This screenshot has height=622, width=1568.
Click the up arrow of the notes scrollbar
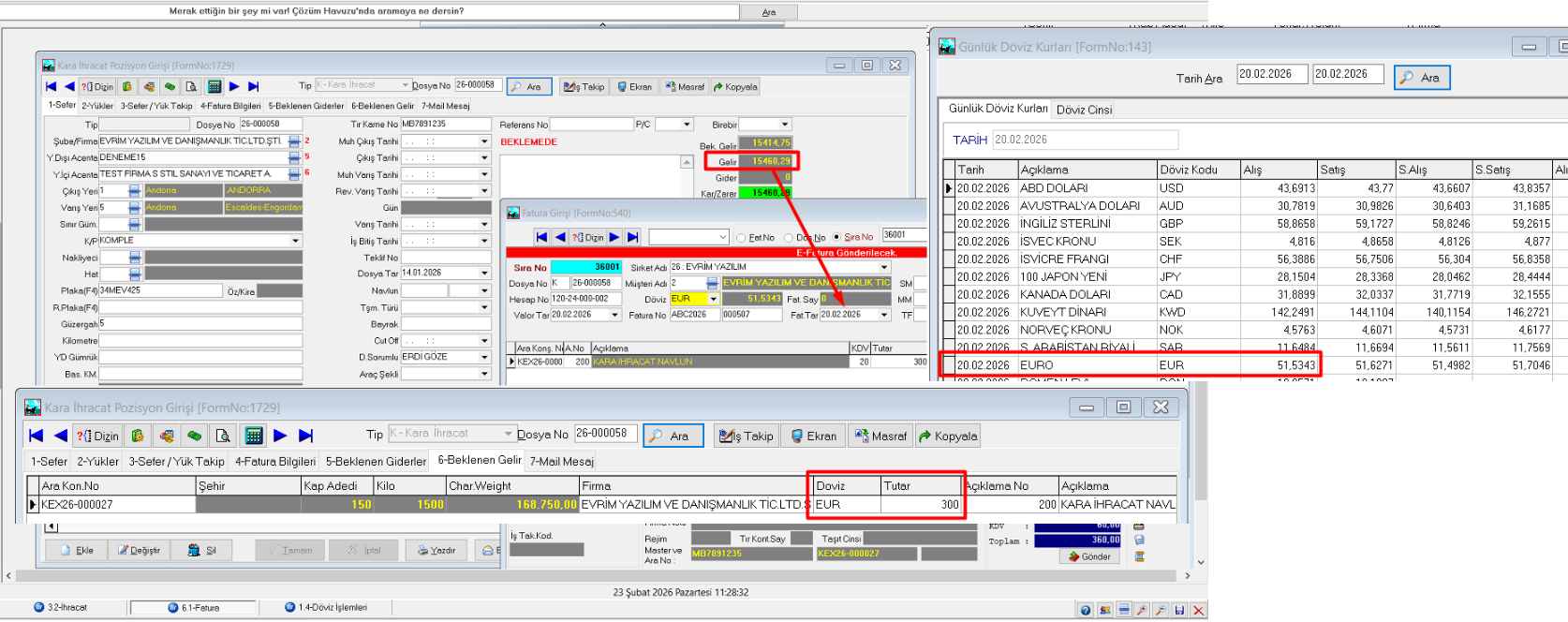coord(687,162)
